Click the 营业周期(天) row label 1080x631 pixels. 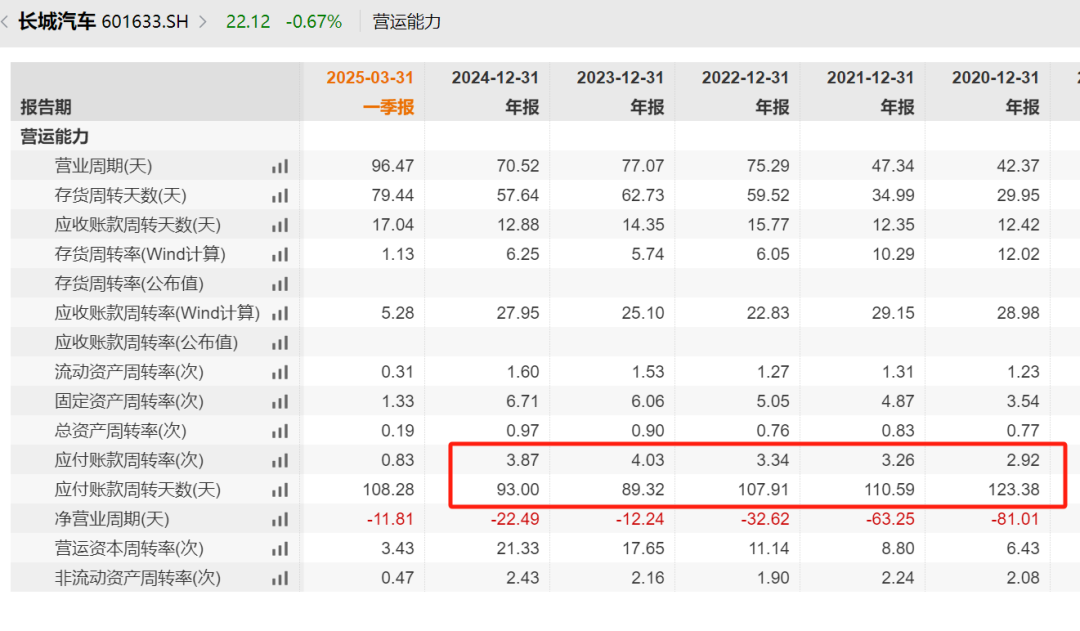click(x=103, y=166)
